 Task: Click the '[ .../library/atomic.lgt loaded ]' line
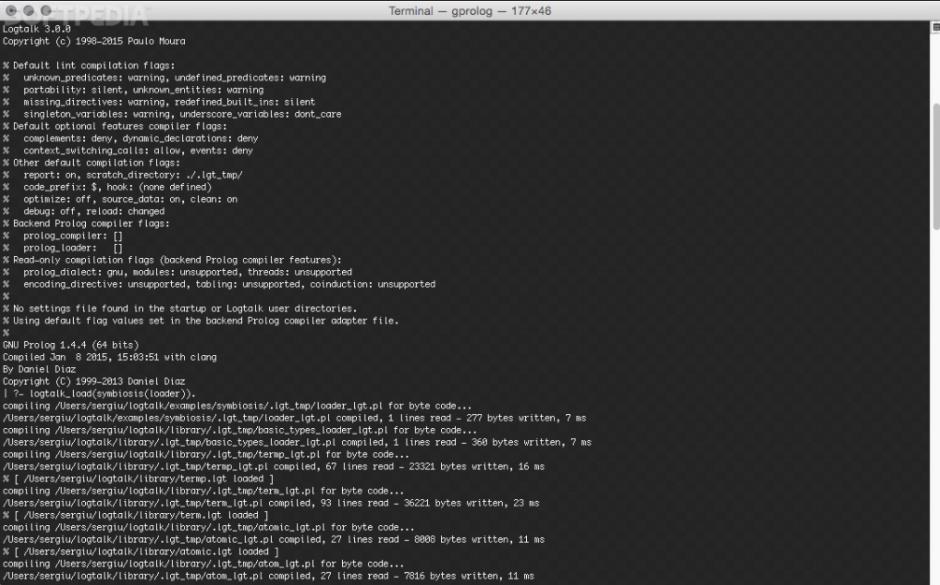[x=141, y=551]
